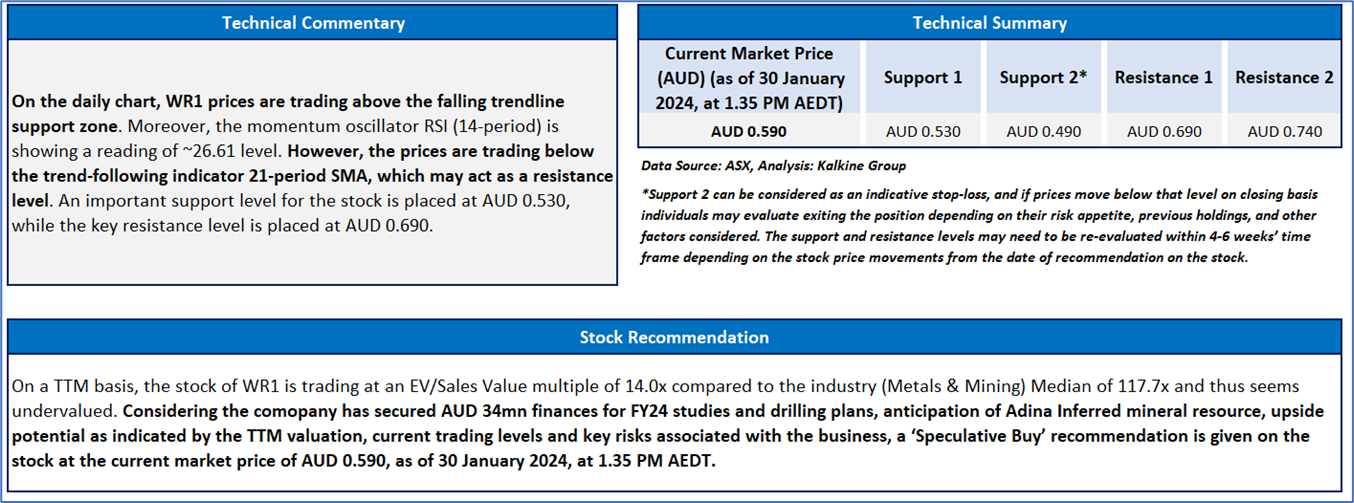1354x503 pixels.
Task: Select the Stock Recommendation section header
Action: click(x=674, y=337)
